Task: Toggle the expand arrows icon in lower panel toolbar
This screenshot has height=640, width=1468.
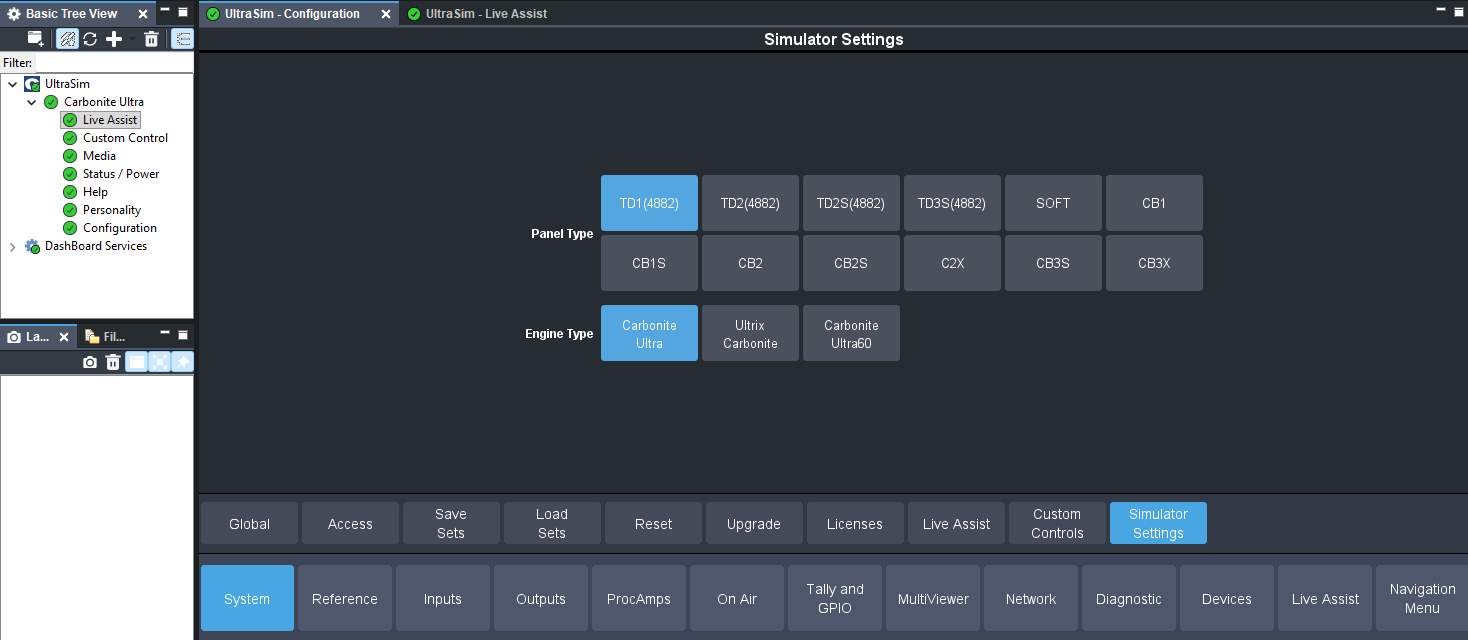Action: click(160, 362)
